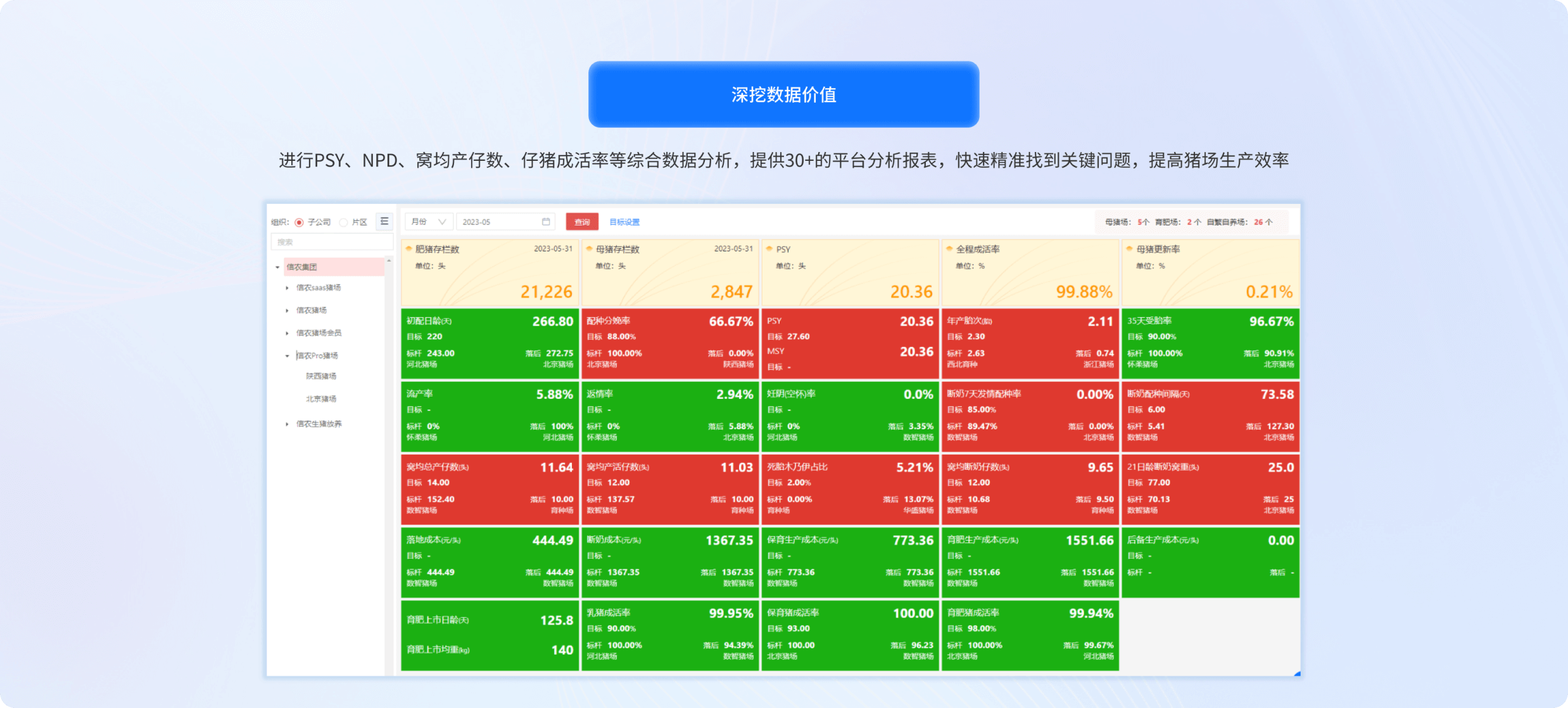Select the 片区 radio button
The height and width of the screenshot is (708, 1568).
click(x=344, y=222)
